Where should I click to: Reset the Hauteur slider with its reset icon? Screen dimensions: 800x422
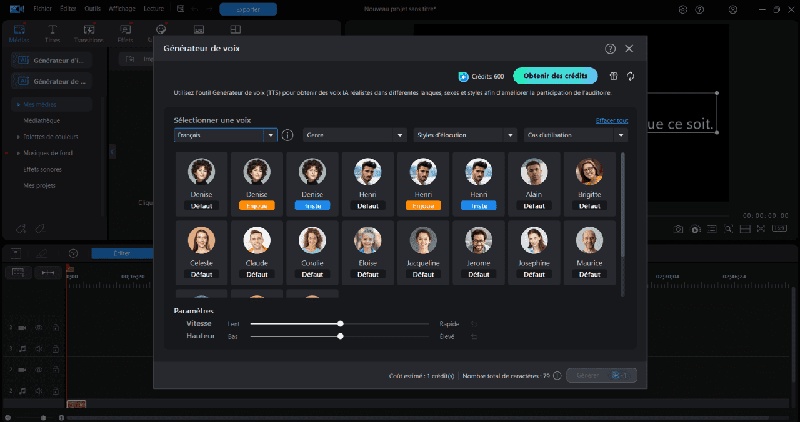pos(474,337)
